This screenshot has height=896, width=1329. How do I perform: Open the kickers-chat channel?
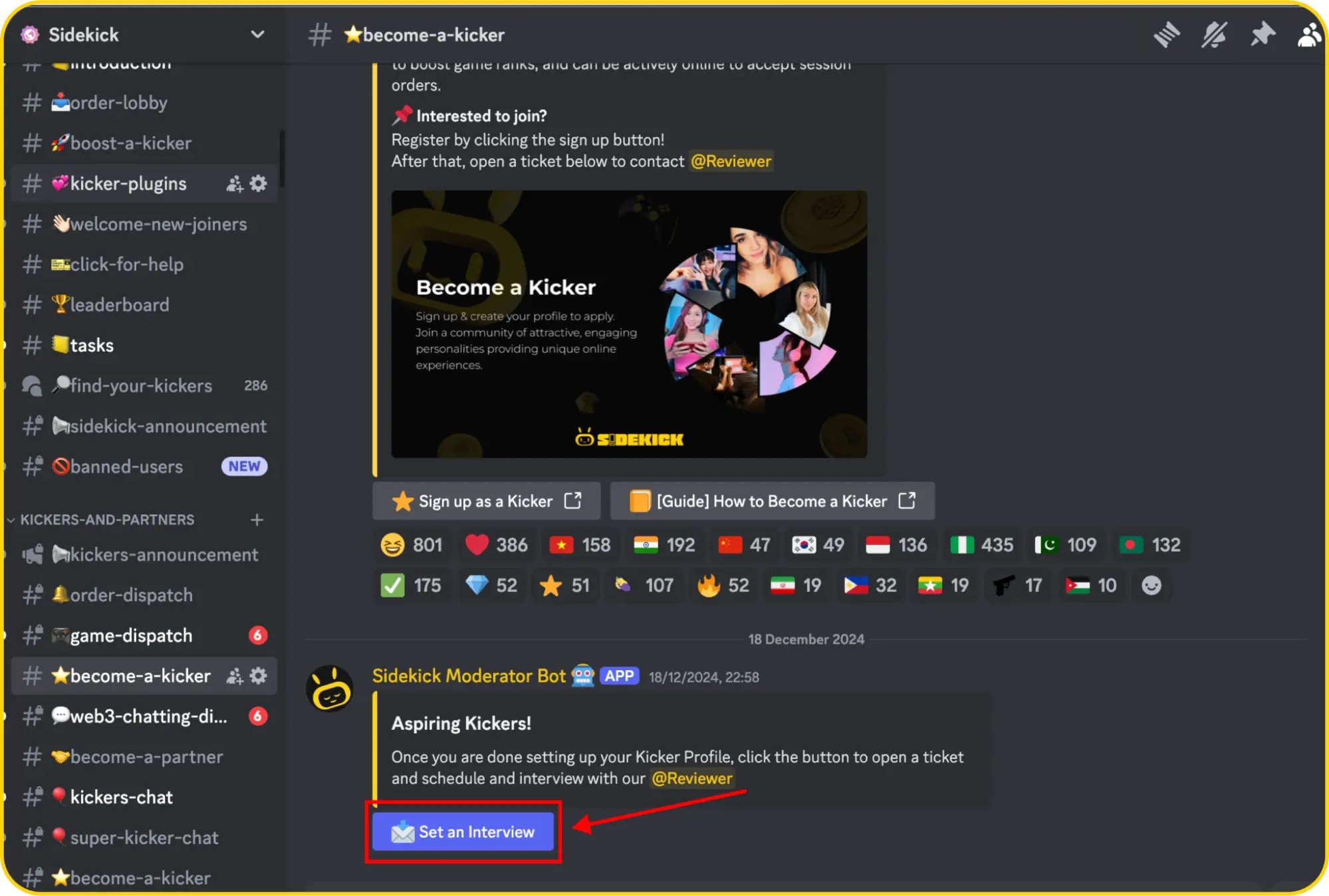click(x=144, y=797)
